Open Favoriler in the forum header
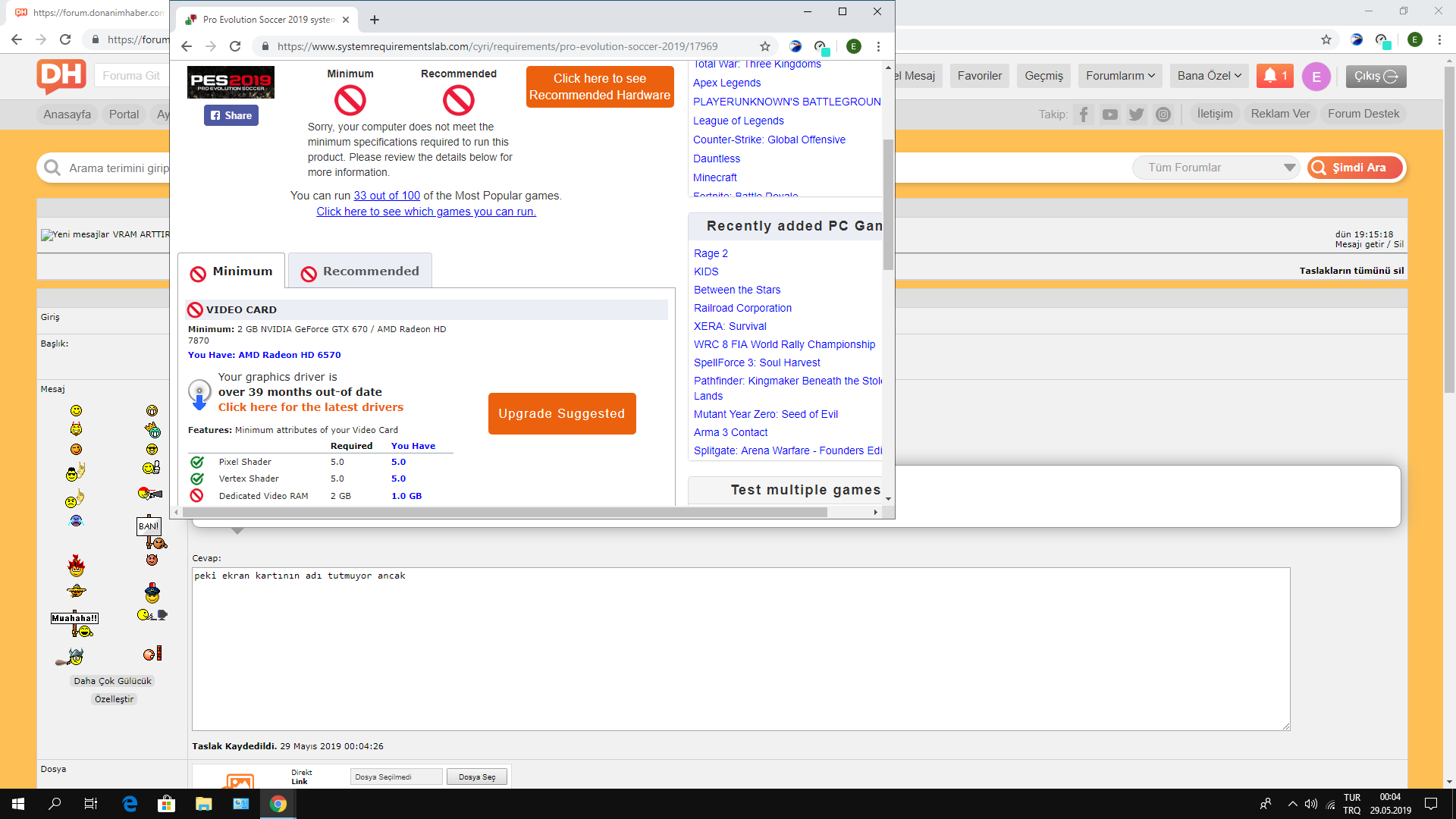Image resolution: width=1456 pixels, height=819 pixels. pyautogui.click(x=980, y=76)
